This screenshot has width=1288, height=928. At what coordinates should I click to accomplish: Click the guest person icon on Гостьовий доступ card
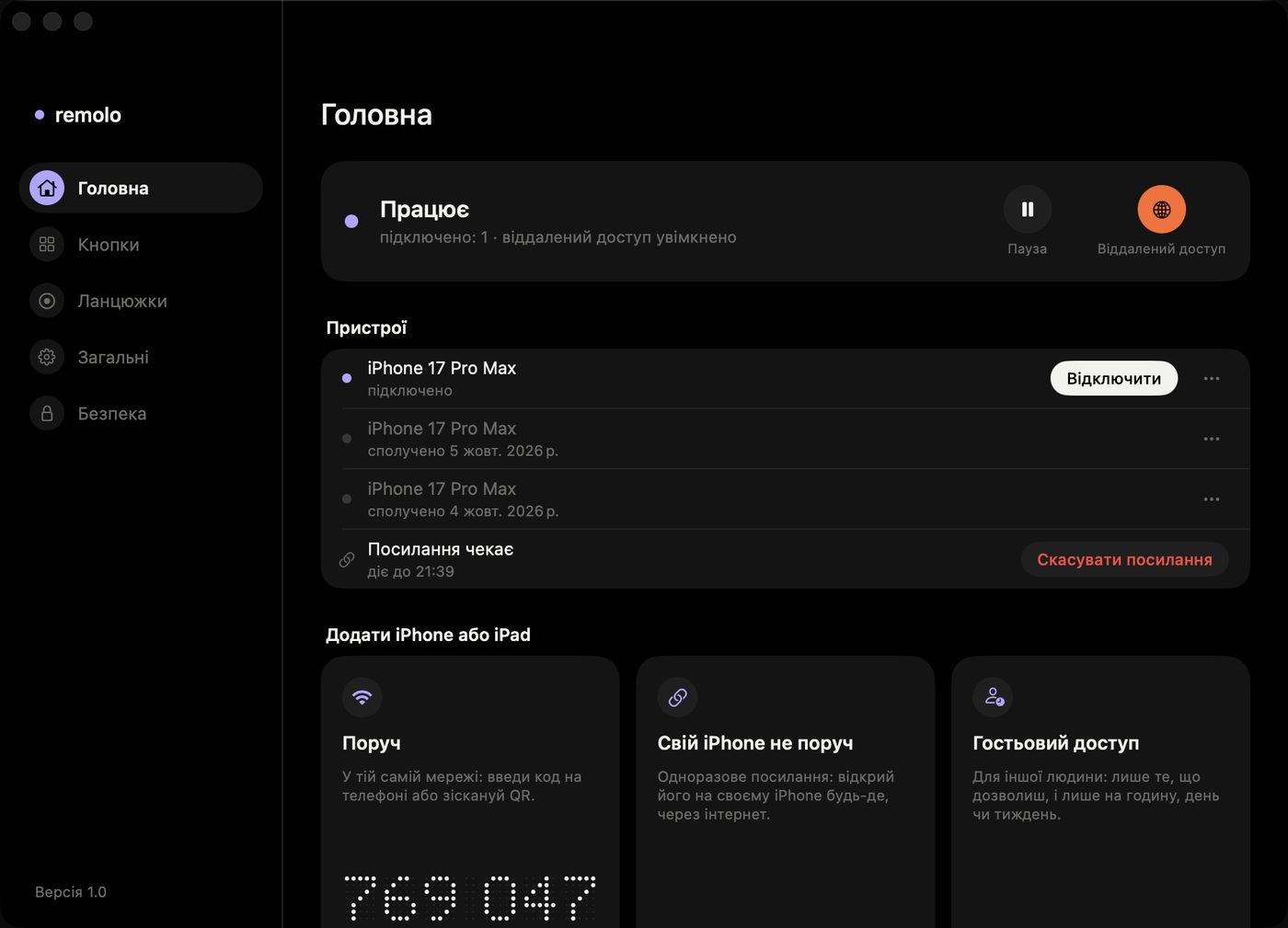point(994,697)
